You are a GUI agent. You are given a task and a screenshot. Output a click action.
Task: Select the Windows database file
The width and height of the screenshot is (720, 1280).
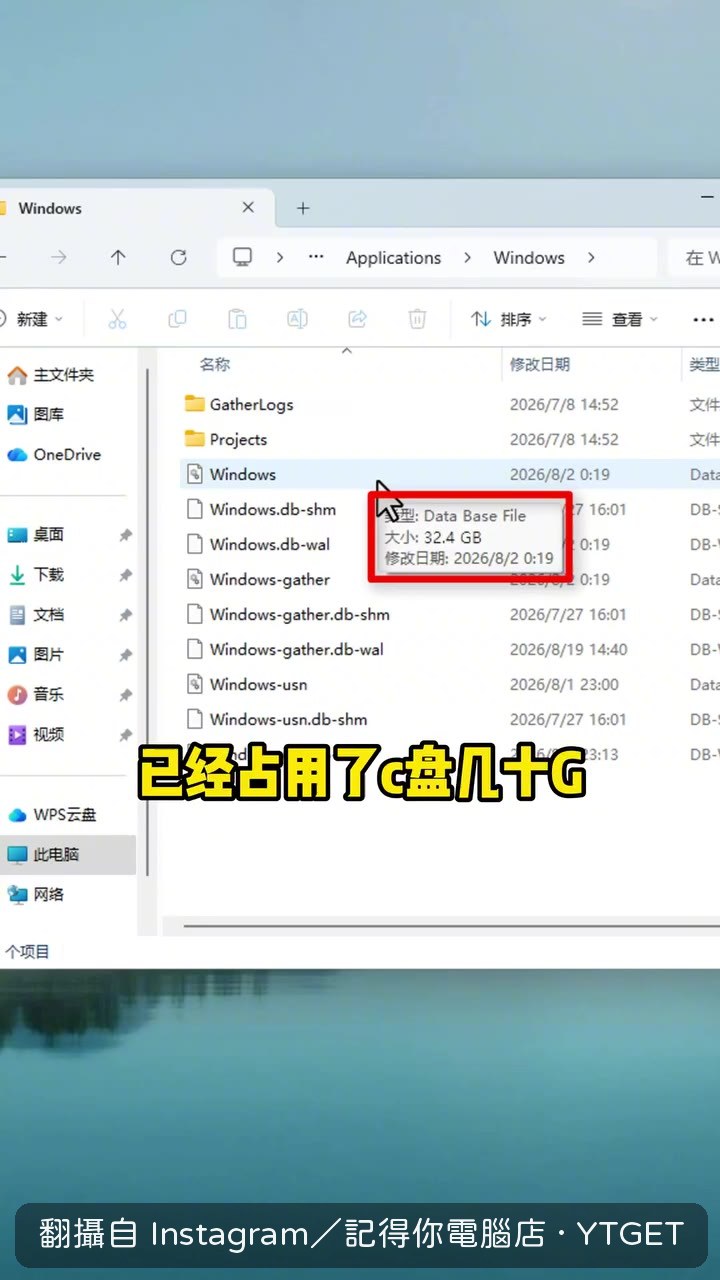[449, 475]
